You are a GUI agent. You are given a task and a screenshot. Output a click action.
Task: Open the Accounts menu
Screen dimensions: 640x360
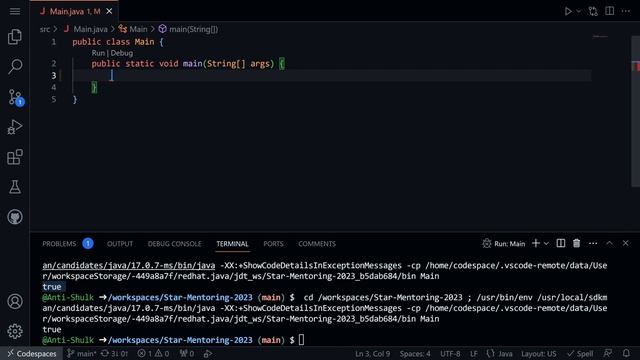tap(15, 302)
